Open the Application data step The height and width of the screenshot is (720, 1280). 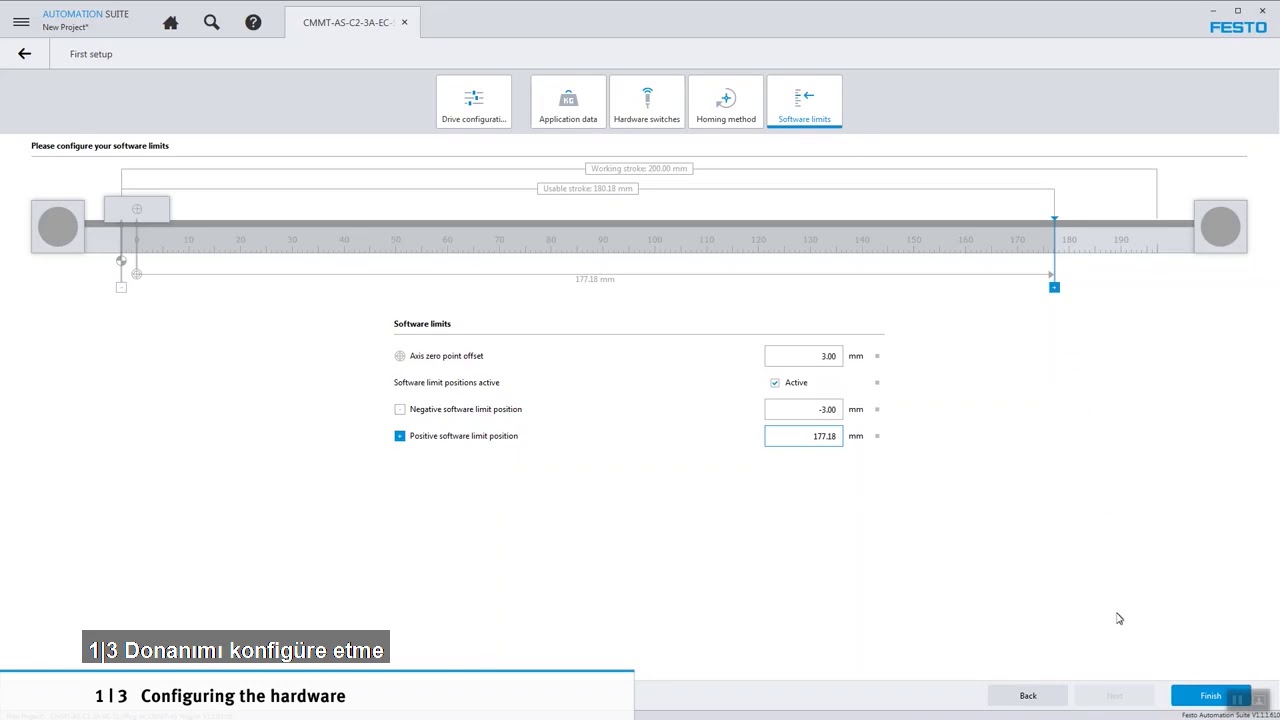(x=568, y=102)
